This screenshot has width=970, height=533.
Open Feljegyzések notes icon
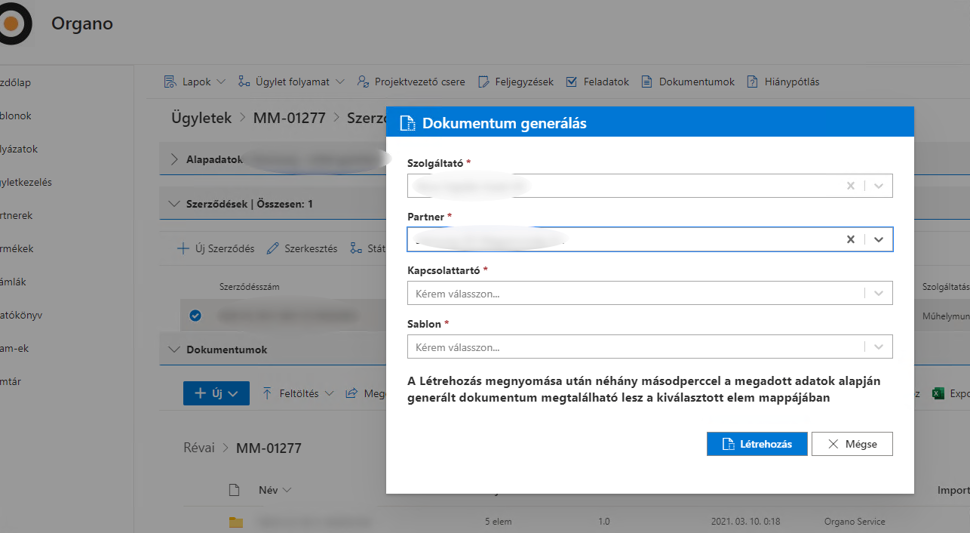(484, 82)
